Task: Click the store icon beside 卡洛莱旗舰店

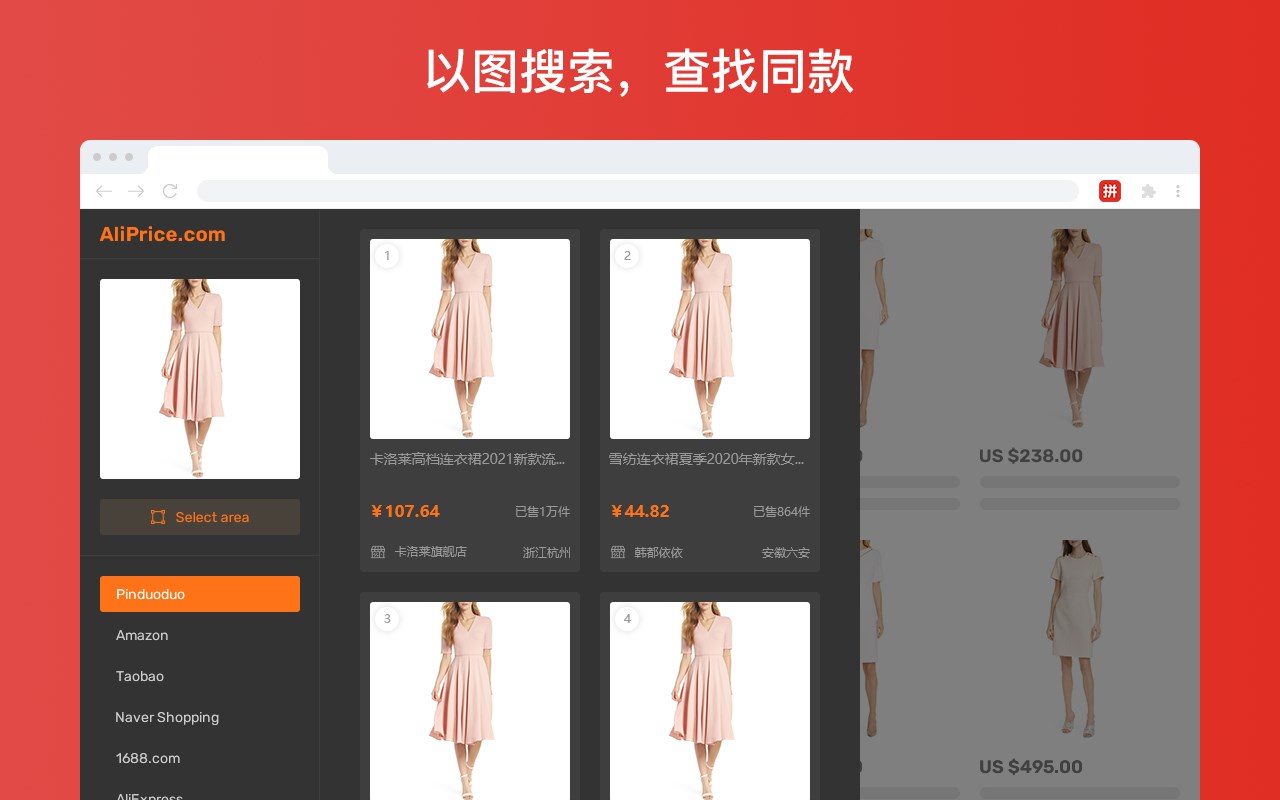Action: pos(378,552)
